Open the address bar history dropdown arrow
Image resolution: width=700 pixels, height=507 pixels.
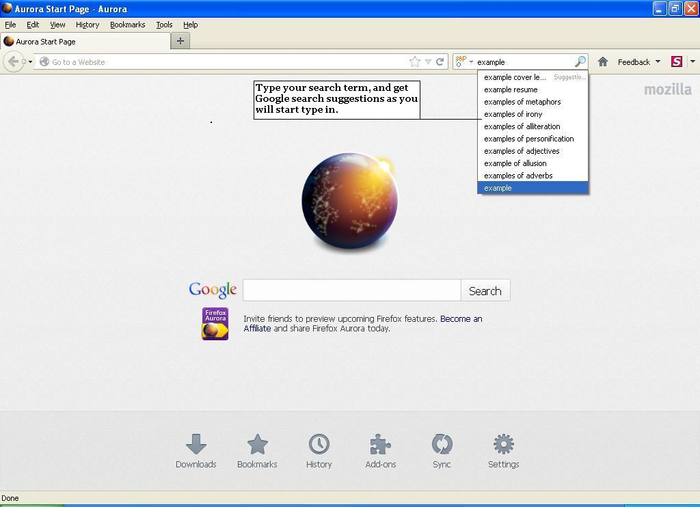428,62
